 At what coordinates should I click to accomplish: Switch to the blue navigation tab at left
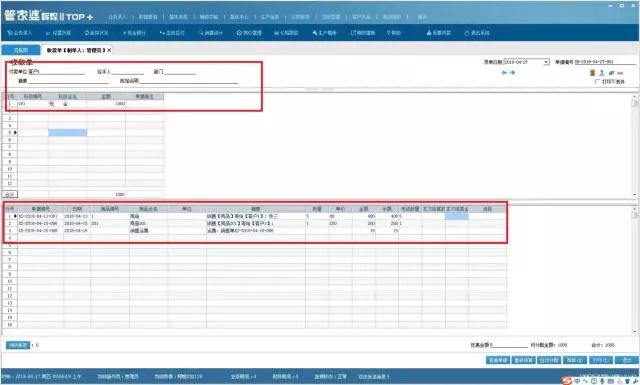point(21,50)
